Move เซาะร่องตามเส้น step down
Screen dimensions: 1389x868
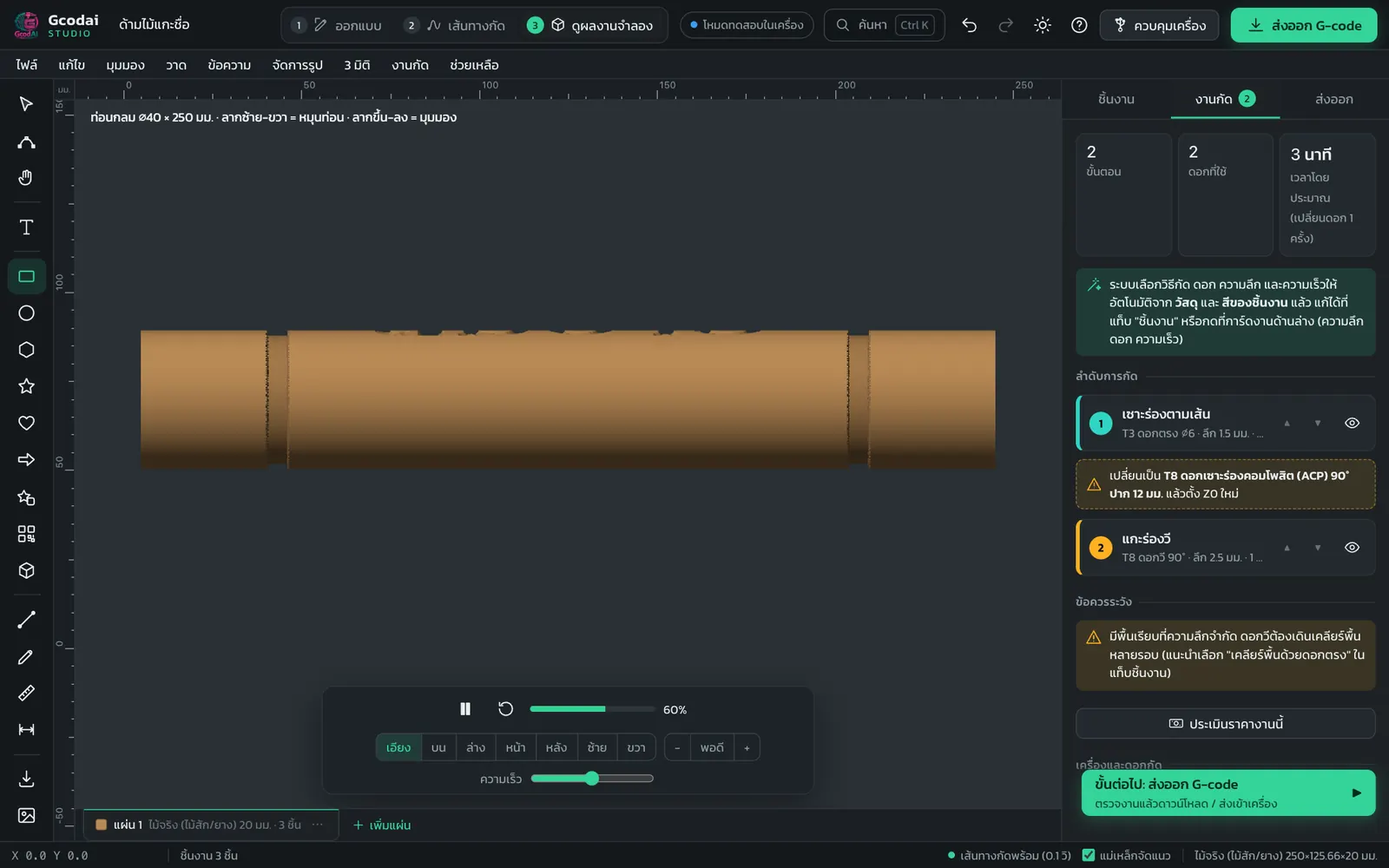[1318, 423]
